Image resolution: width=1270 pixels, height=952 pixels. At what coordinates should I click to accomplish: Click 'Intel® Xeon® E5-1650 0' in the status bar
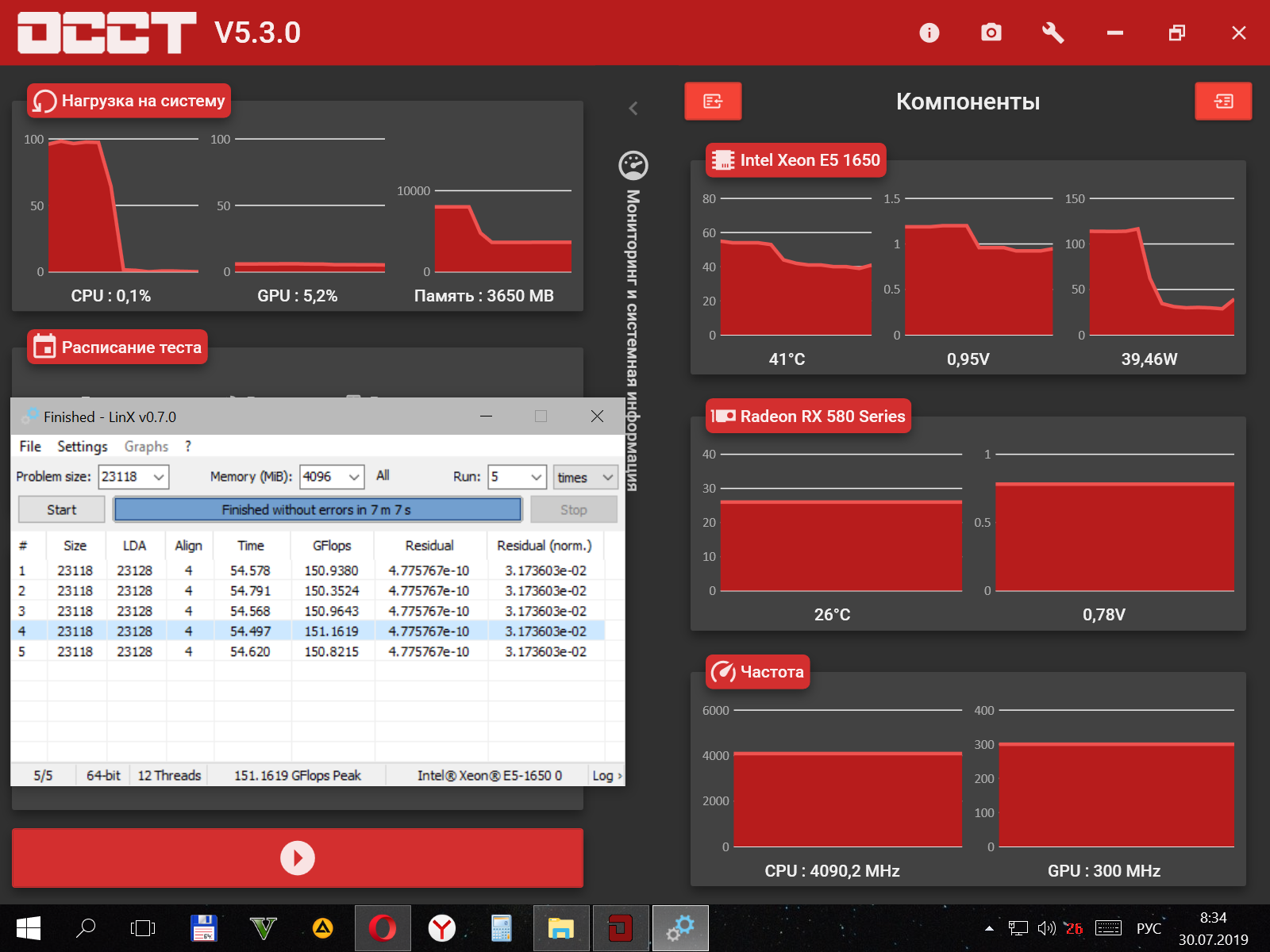tap(490, 775)
